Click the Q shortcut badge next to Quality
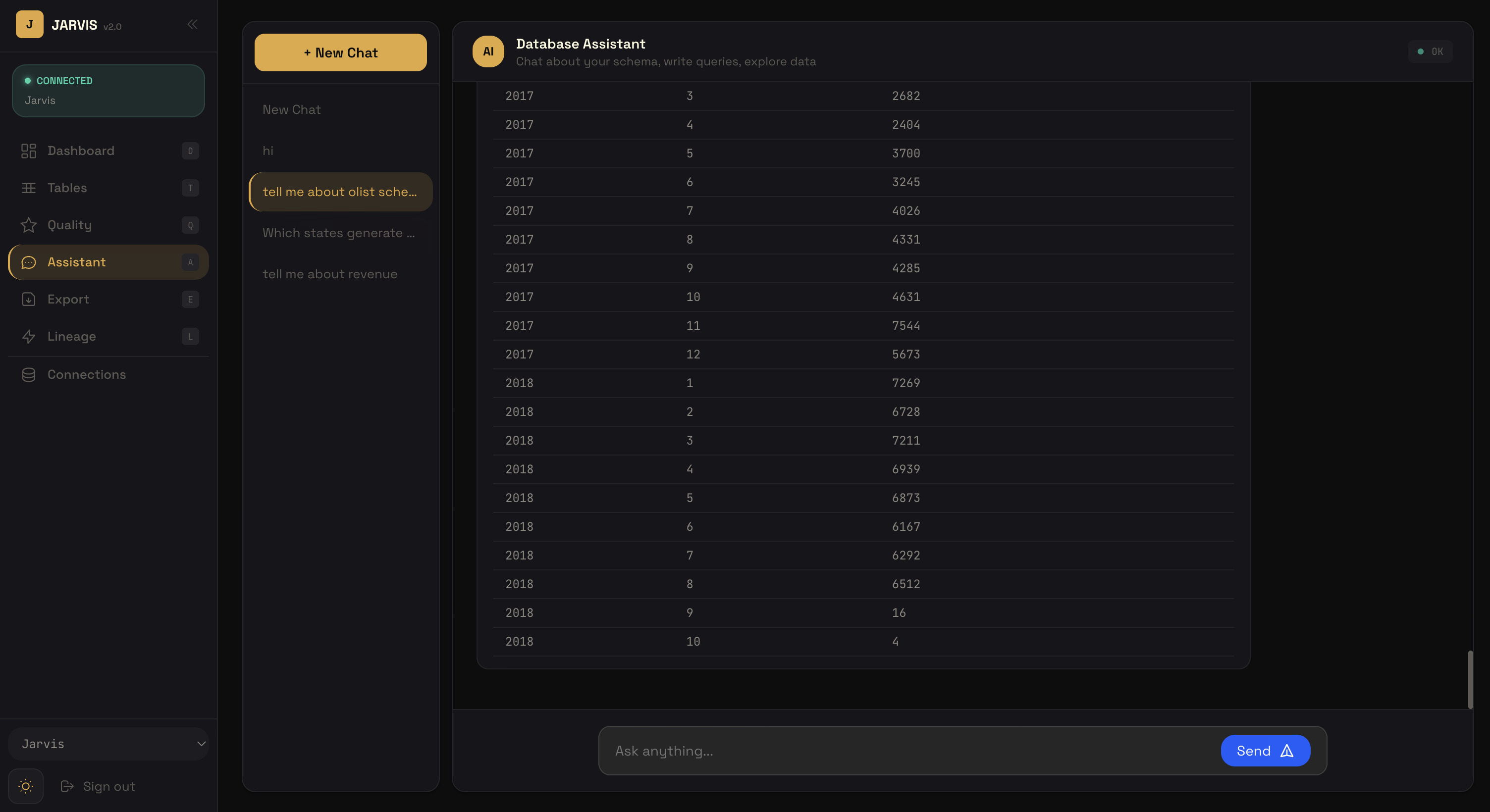The height and width of the screenshot is (812, 1490). coord(190,225)
